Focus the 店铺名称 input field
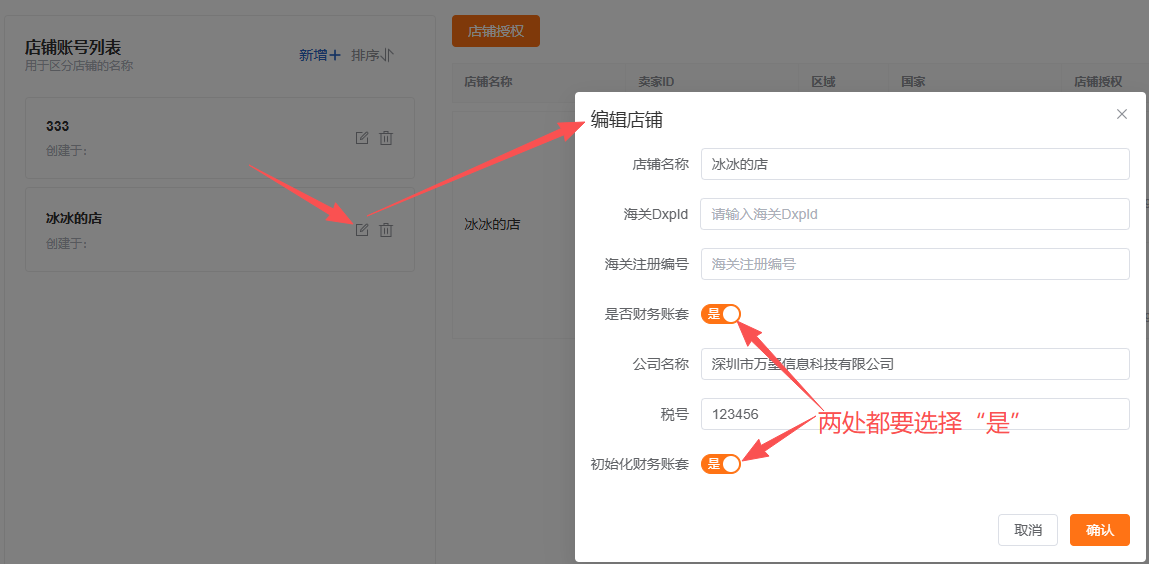The image size is (1149, 564). 914,164
